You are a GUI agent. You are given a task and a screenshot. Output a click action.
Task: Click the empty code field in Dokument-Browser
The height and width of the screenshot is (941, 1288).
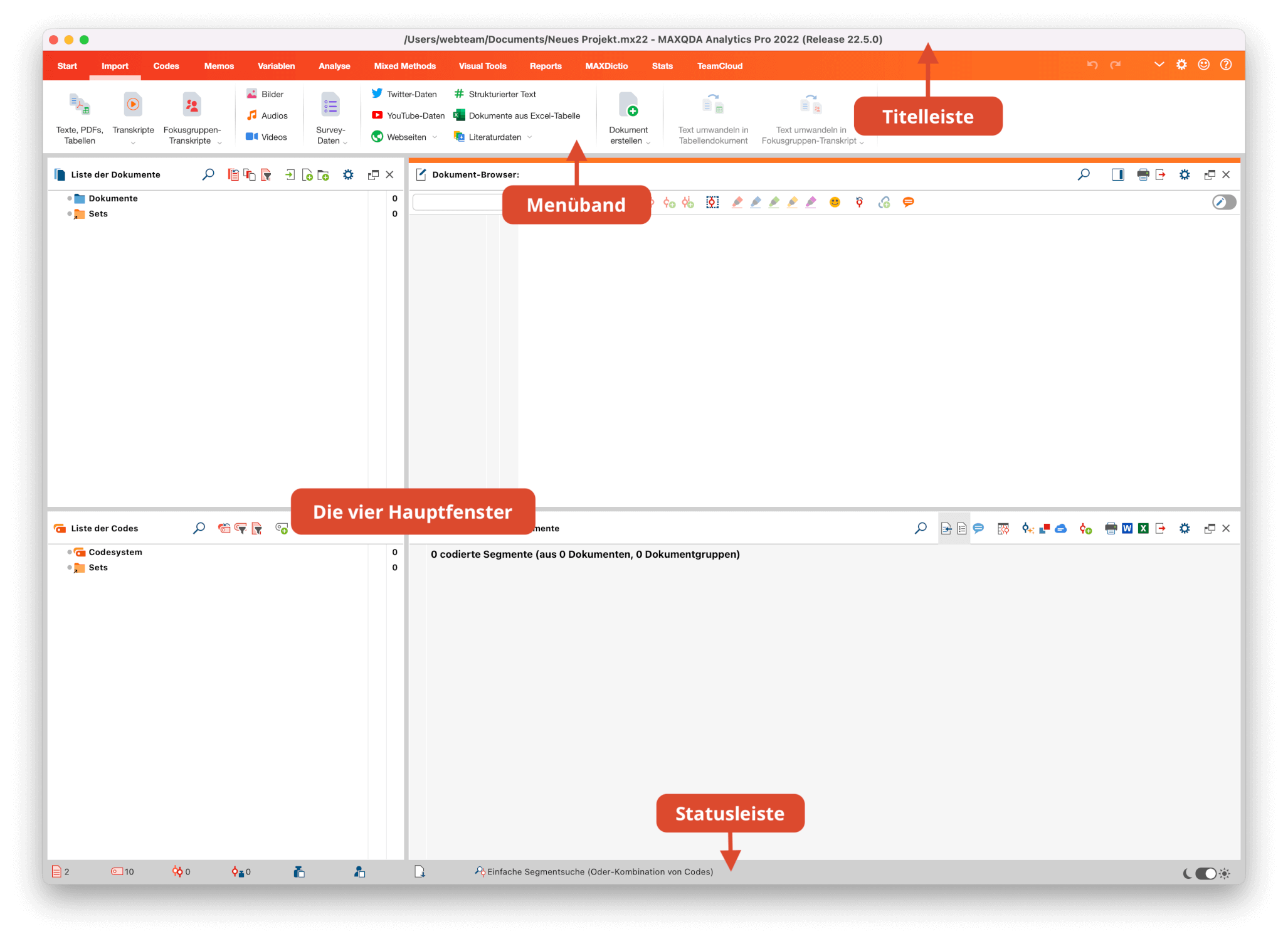click(x=458, y=202)
